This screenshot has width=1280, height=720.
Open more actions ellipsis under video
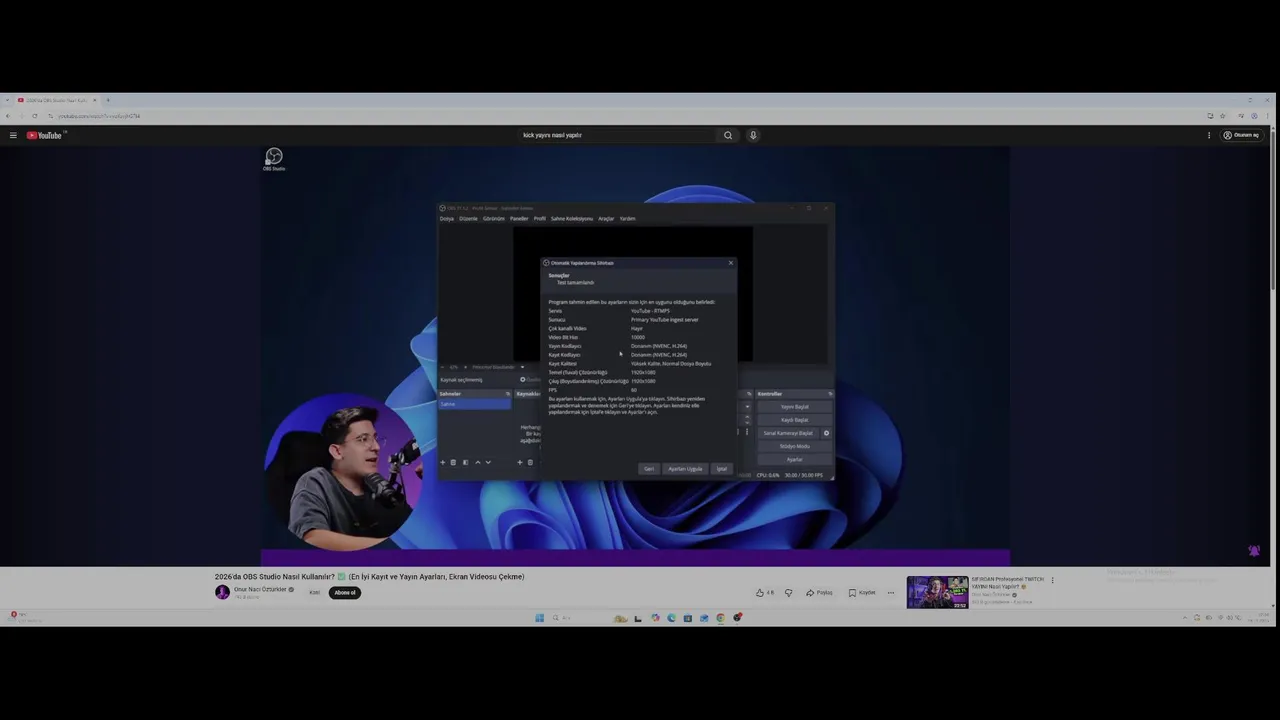tap(890, 592)
